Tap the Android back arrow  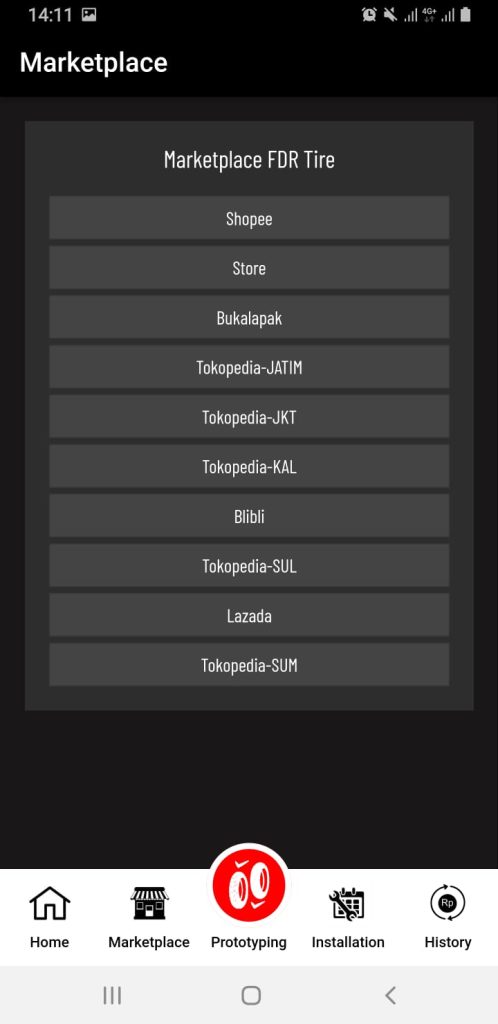point(390,995)
